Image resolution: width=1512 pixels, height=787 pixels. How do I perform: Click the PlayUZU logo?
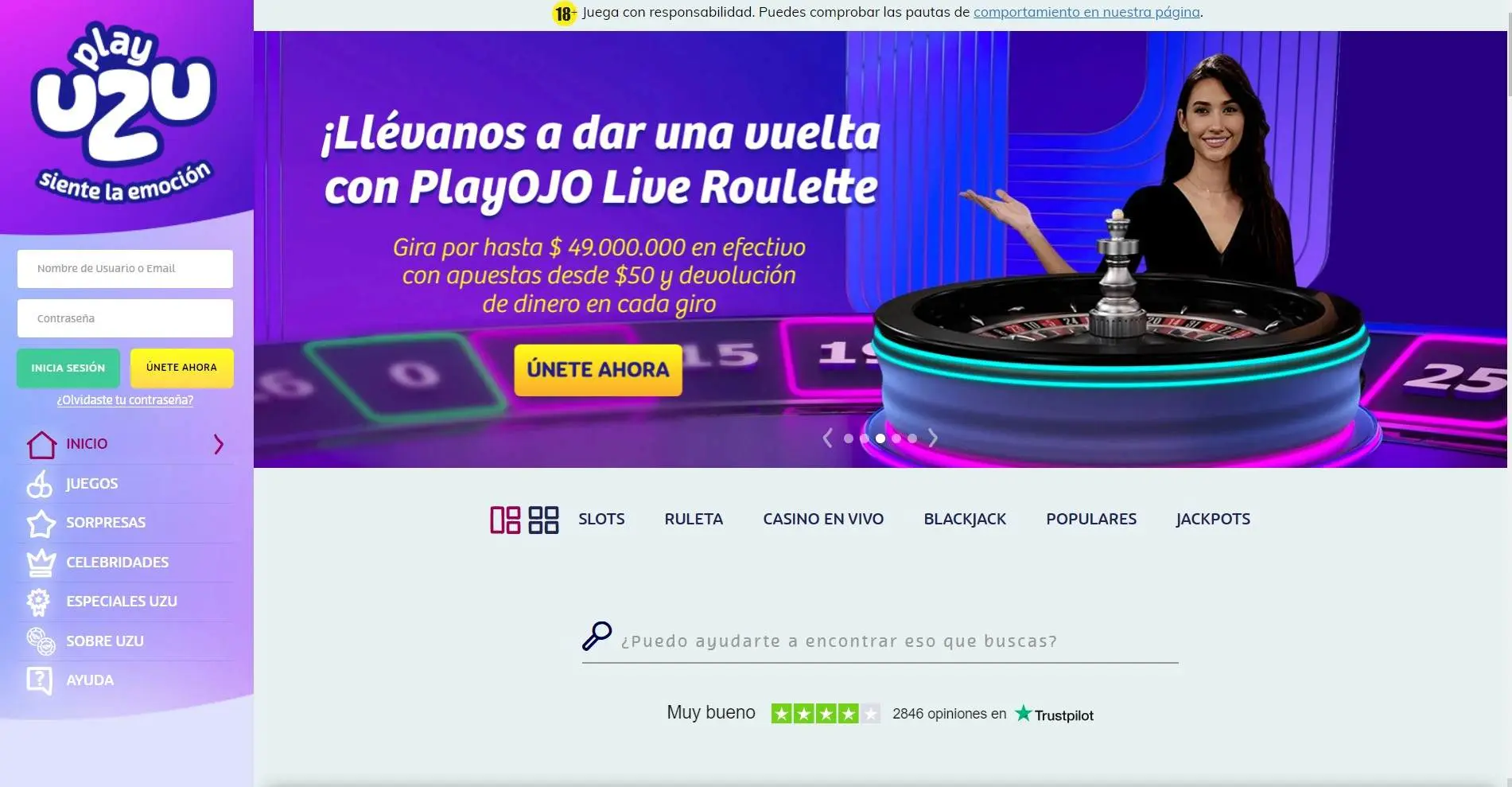click(124, 111)
